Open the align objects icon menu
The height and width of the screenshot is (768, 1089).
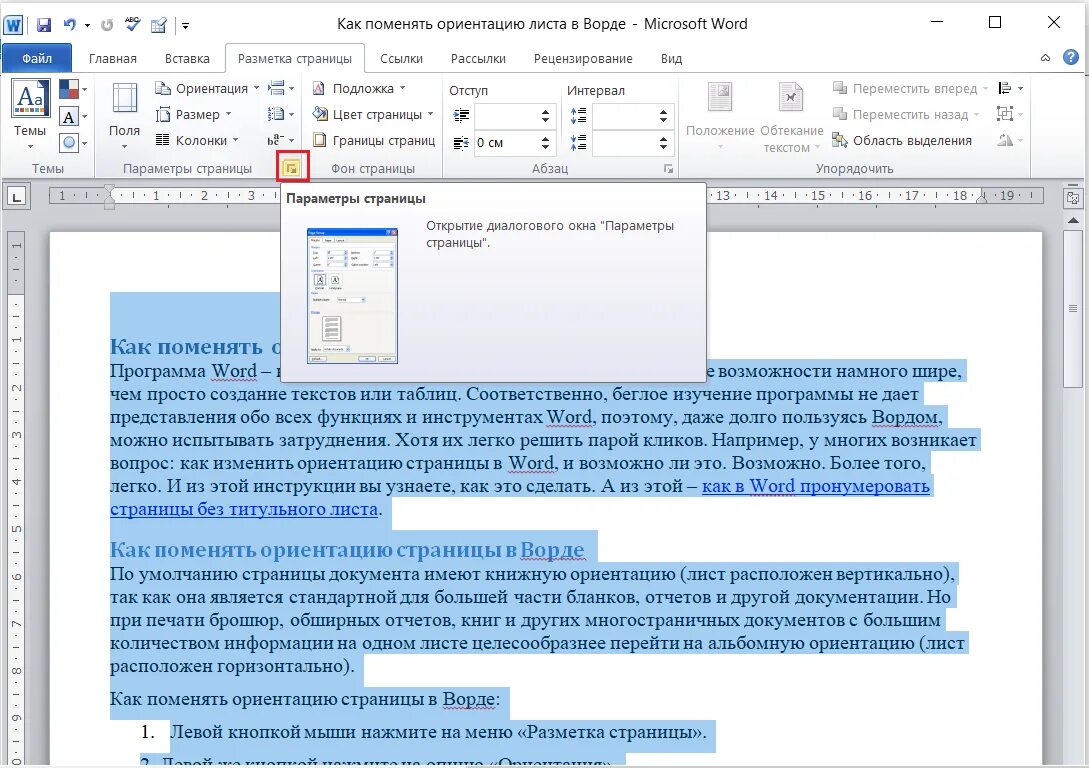(x=1010, y=88)
